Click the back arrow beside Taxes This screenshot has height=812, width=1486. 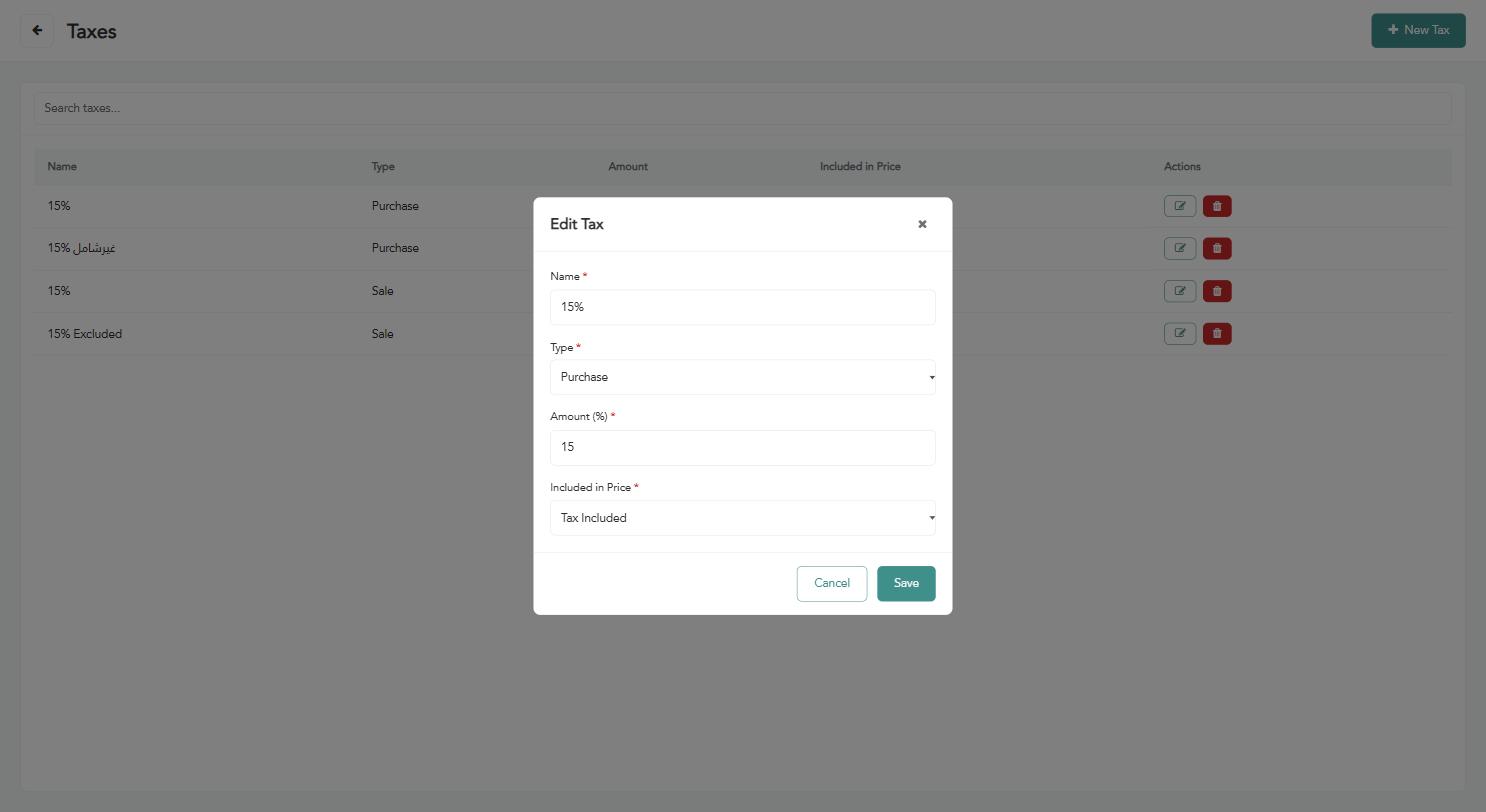click(x=37, y=31)
